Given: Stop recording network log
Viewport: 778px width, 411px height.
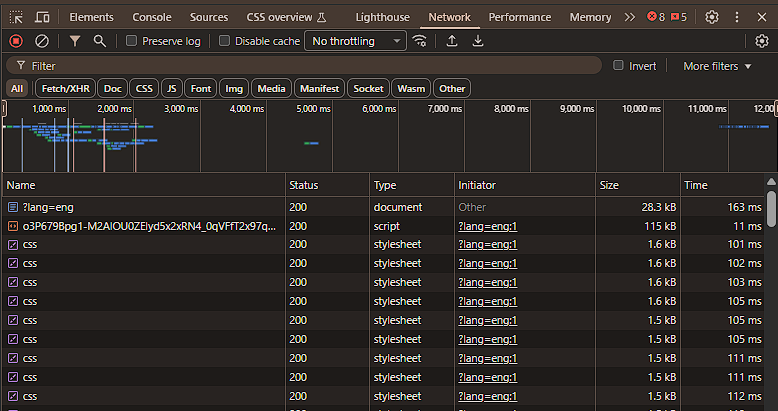Looking at the screenshot, I should pos(16,41).
